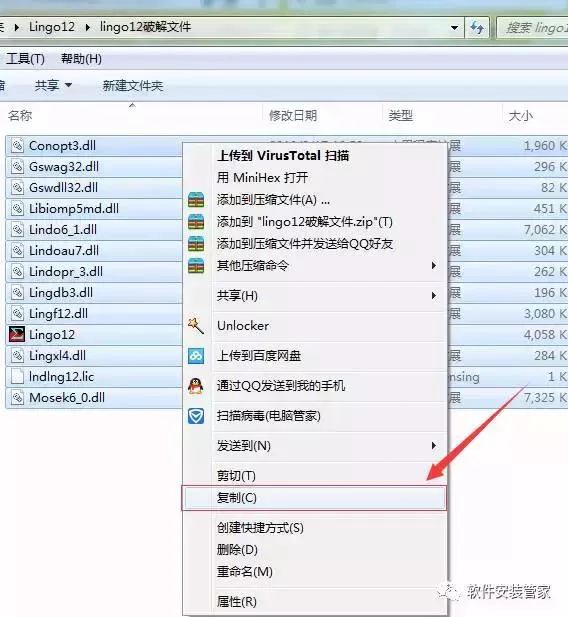Select file name Lindo6_1.dll
Screen dimensions: 568x617
point(63,230)
